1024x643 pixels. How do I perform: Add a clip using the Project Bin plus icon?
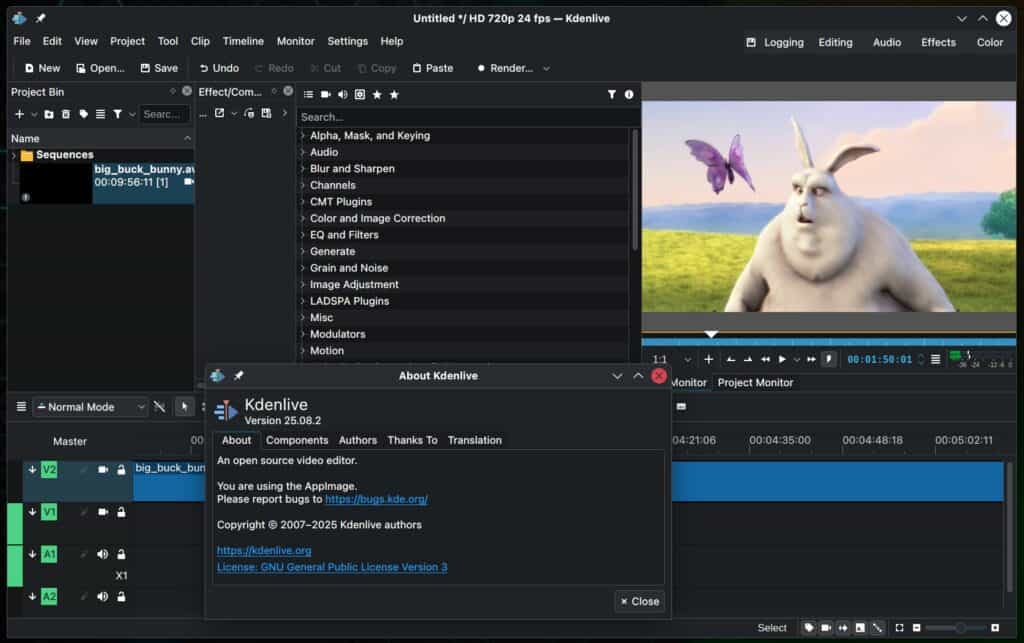click(20, 114)
